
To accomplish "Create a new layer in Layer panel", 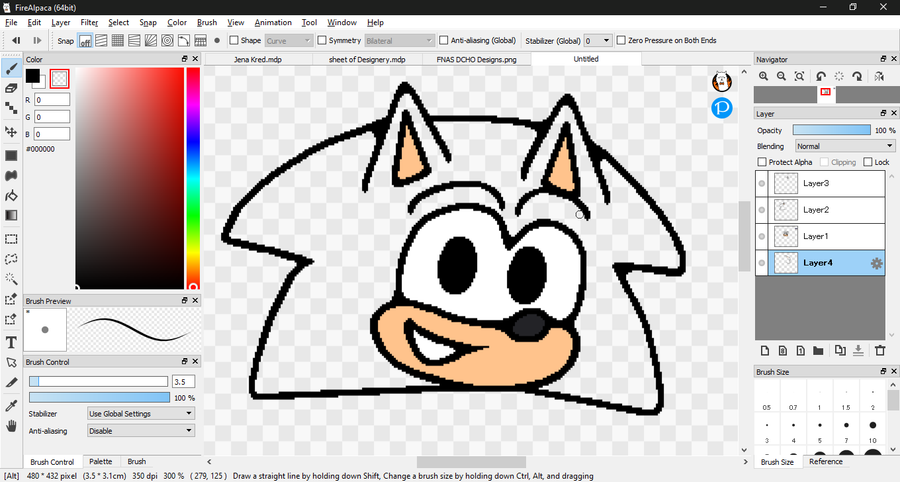I will (x=765, y=350).
